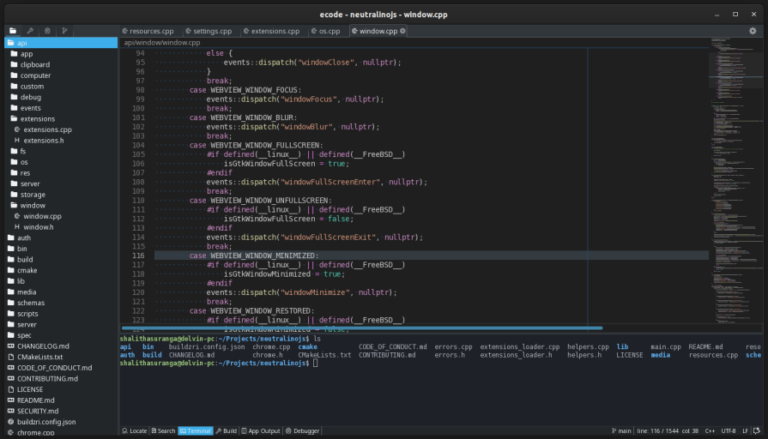
Task: Open CONTRIBUTING.md in the file tree
Action: [61, 378]
